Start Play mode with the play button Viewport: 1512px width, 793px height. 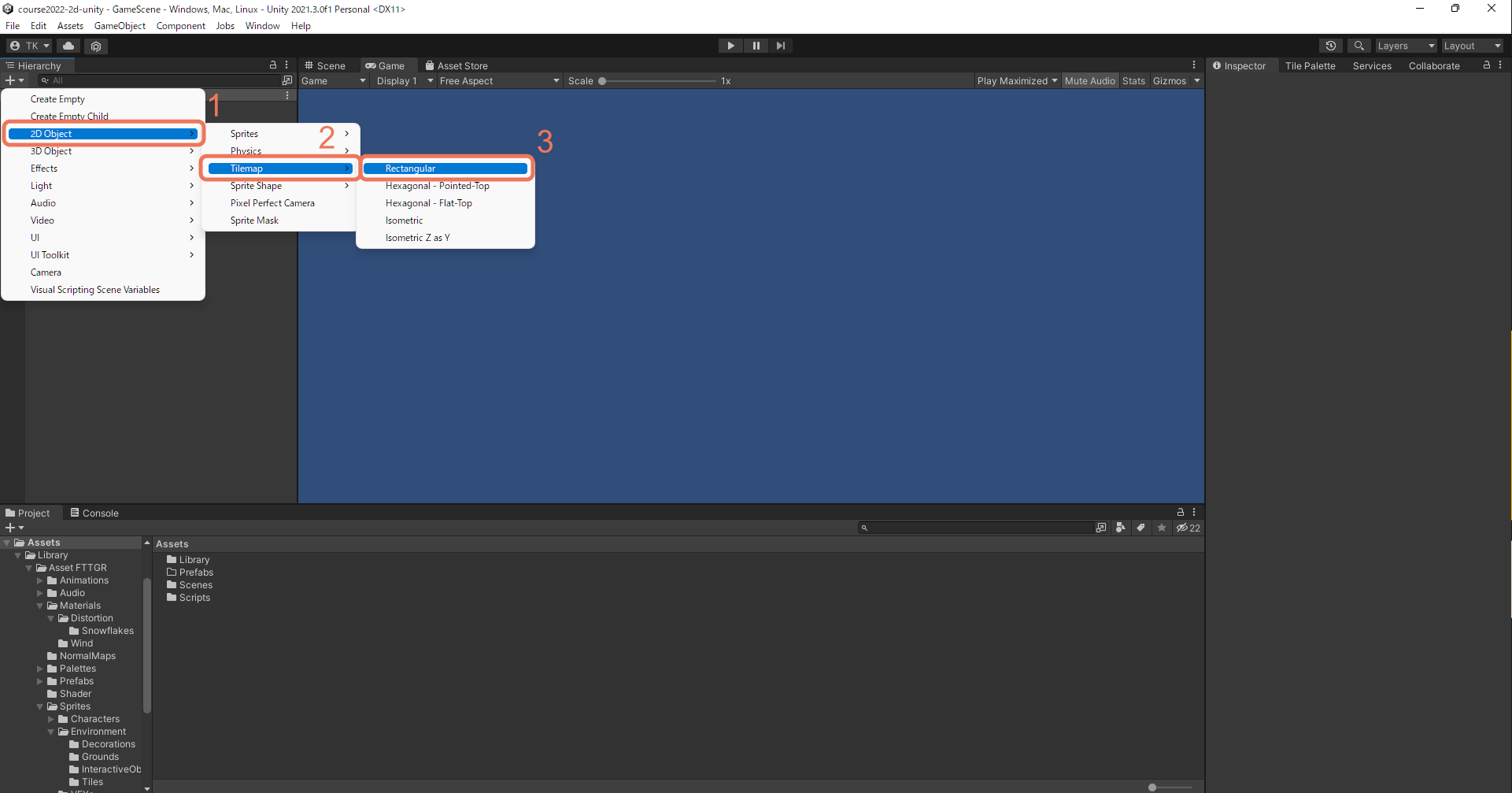[730, 46]
